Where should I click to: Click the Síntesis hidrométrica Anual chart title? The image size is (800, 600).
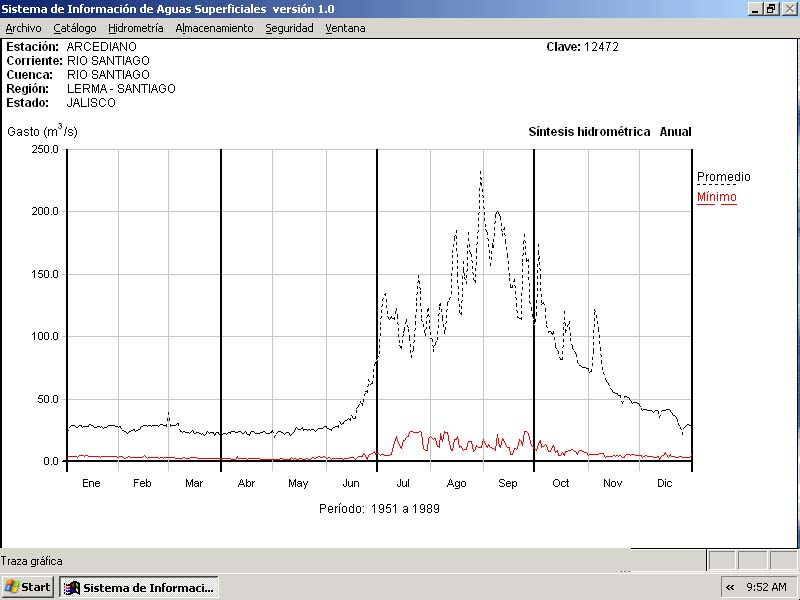[609, 132]
